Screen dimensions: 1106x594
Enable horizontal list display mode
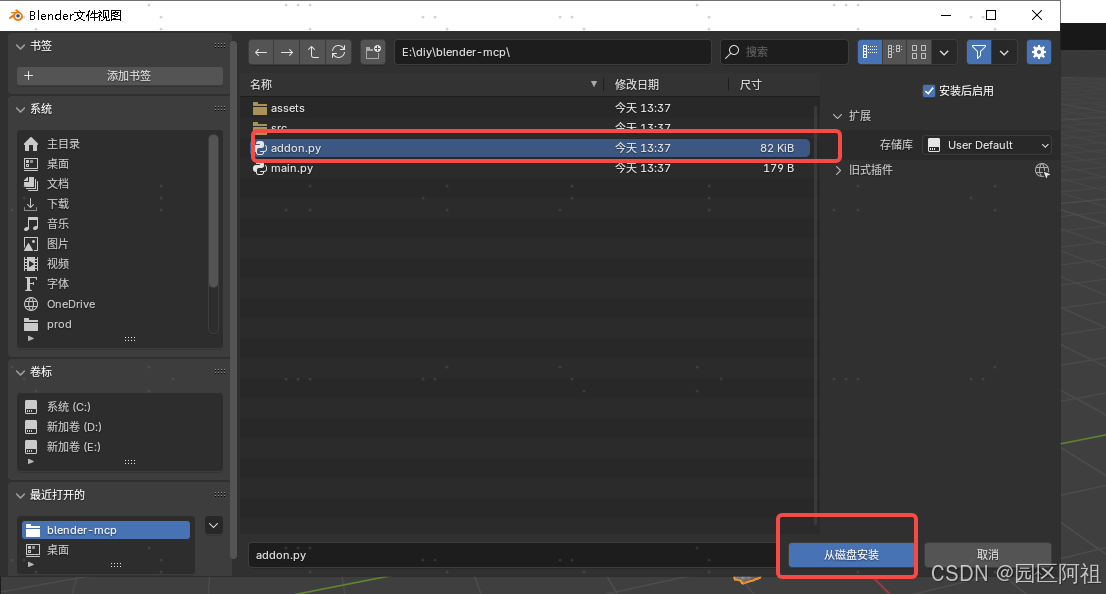click(894, 52)
